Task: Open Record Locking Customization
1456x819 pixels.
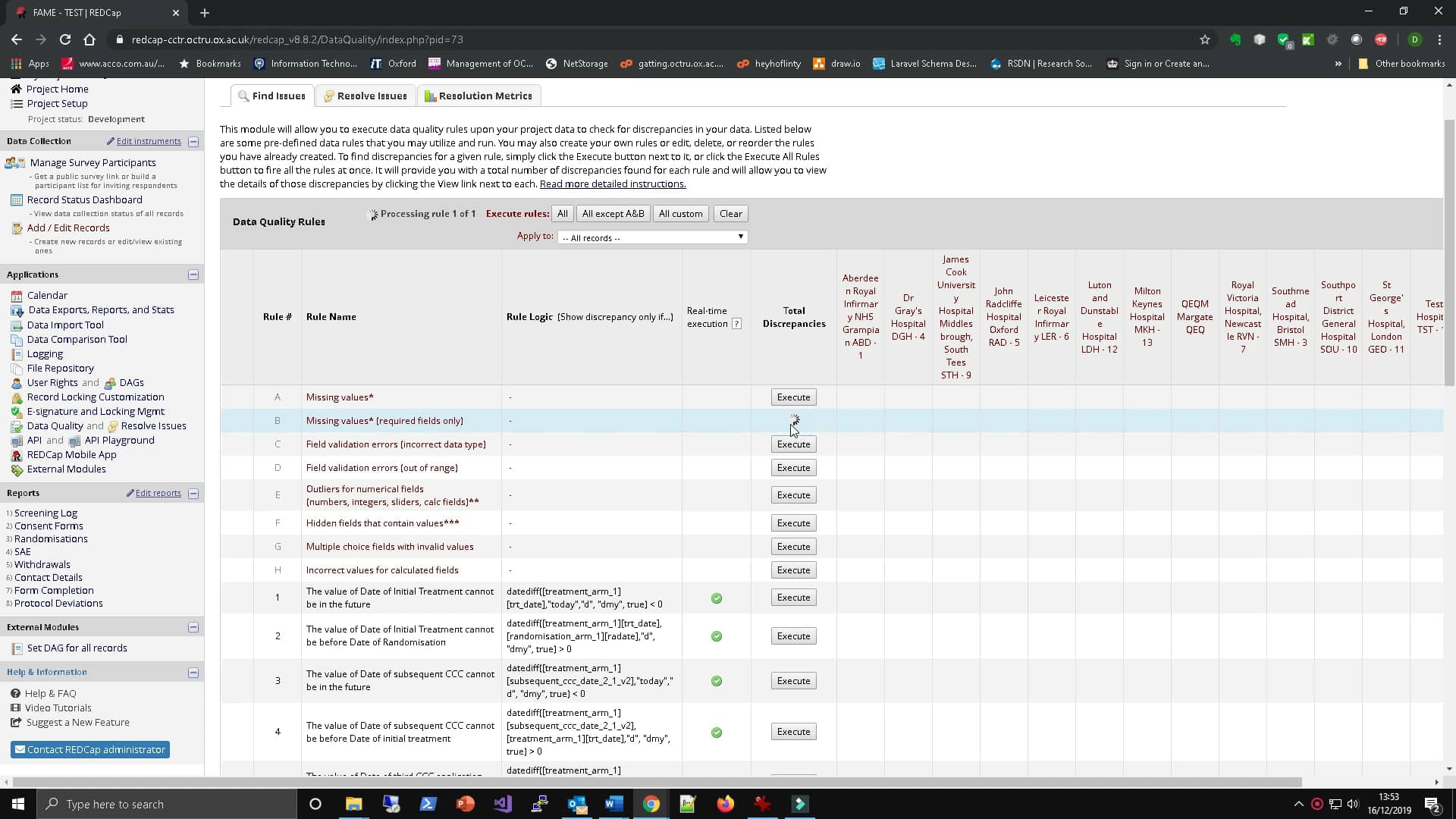Action: [x=96, y=397]
